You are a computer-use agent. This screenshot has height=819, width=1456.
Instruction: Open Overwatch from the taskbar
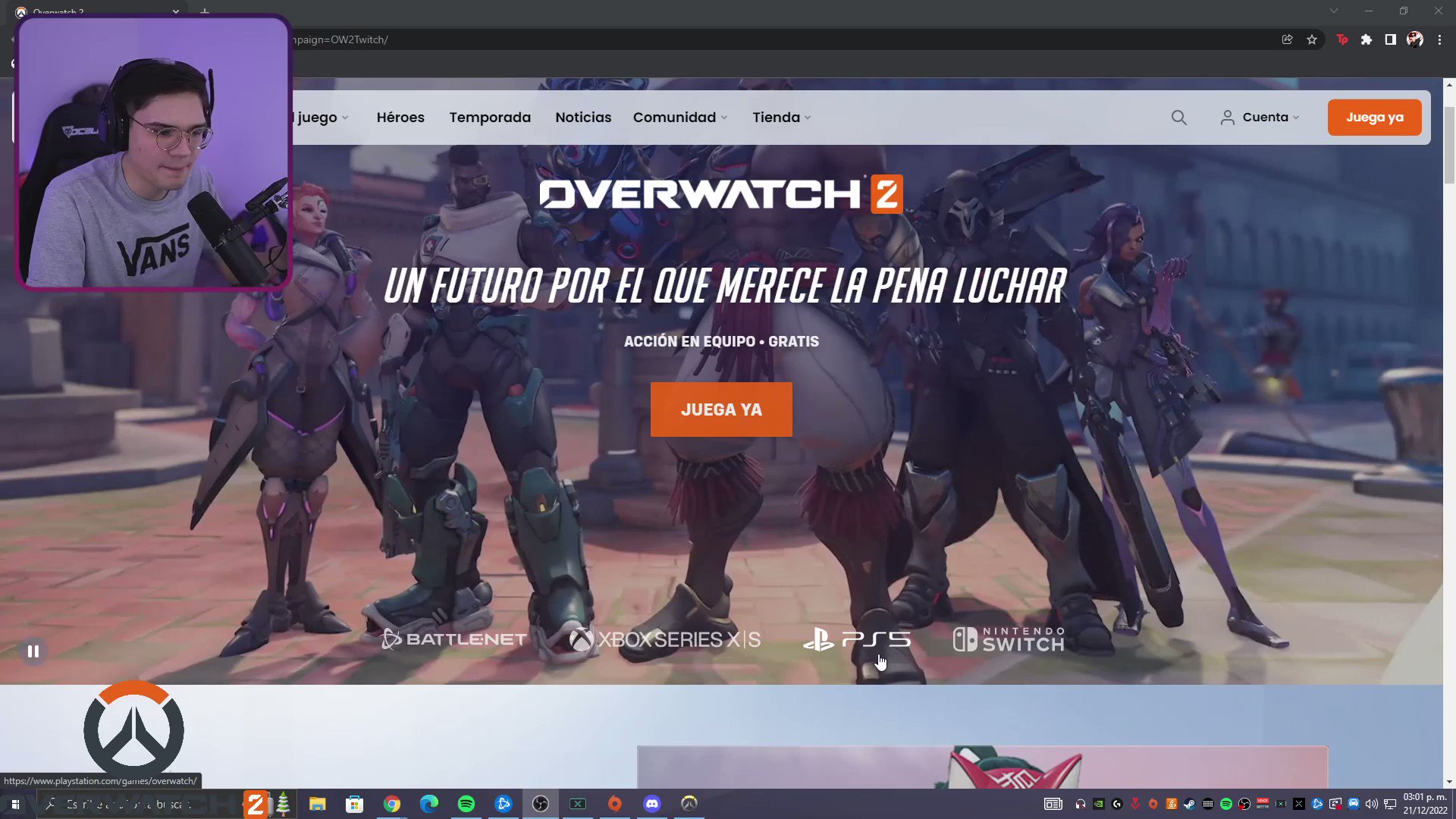(689, 804)
